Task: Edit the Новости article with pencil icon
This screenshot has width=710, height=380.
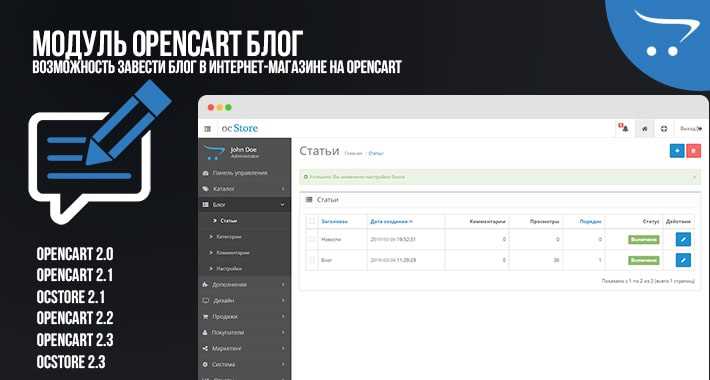Action: [683, 239]
